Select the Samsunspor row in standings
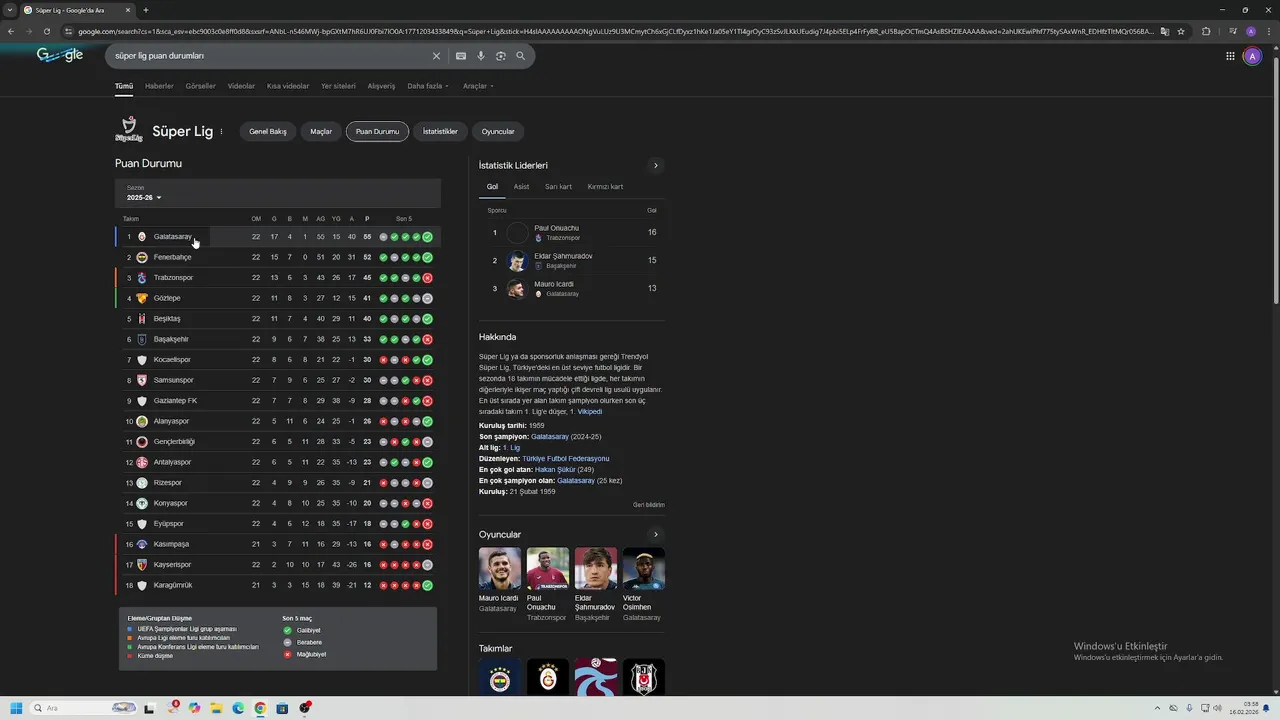 [x=278, y=380]
